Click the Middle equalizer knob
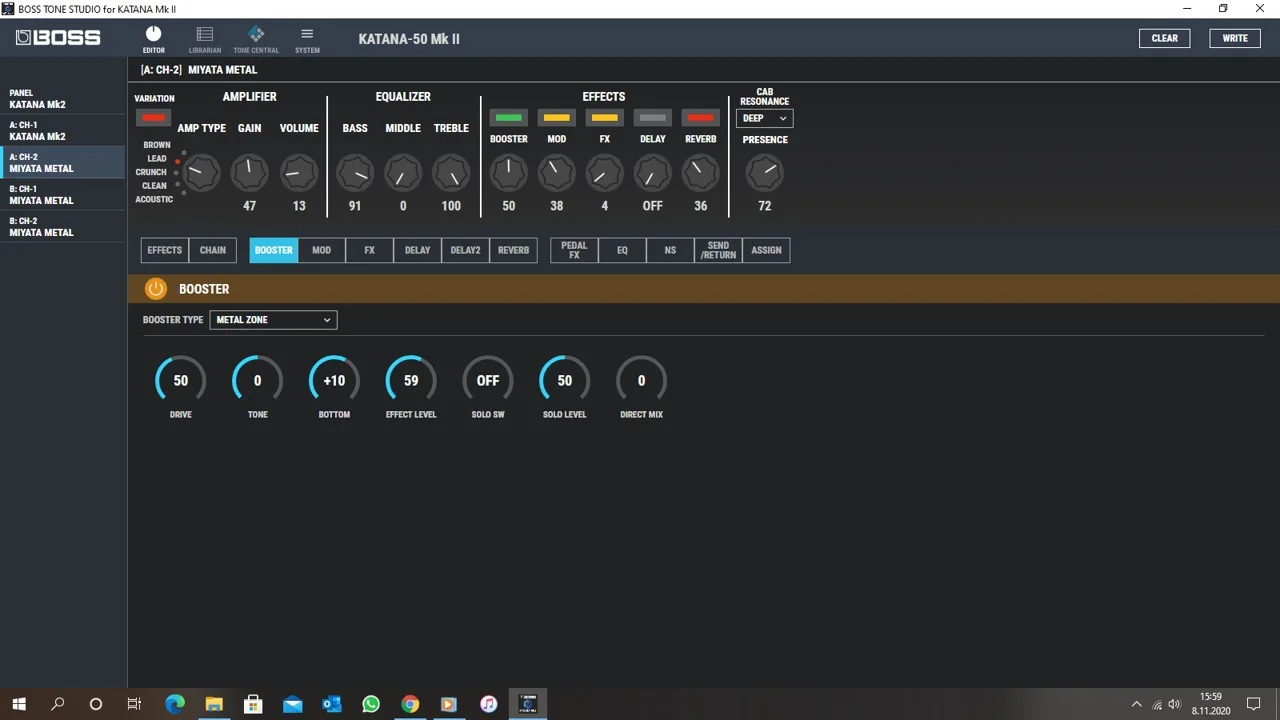Screen dimensions: 1280x720 (x=403, y=173)
